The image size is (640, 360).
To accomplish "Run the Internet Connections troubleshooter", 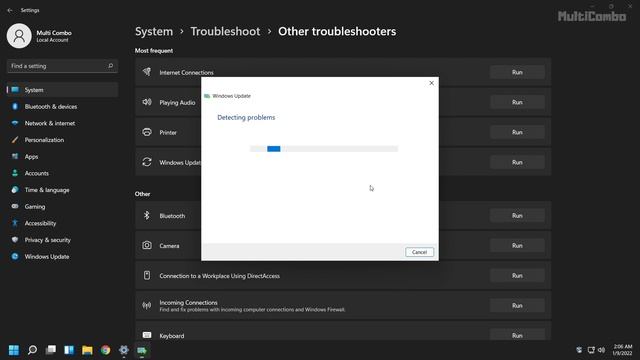I will point(517,72).
